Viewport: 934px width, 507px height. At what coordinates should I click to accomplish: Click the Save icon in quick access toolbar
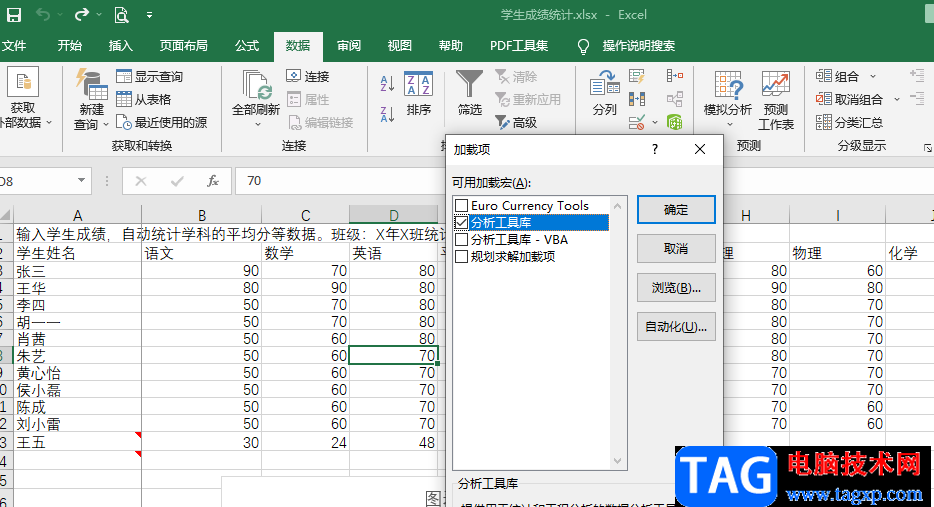click(x=14, y=15)
